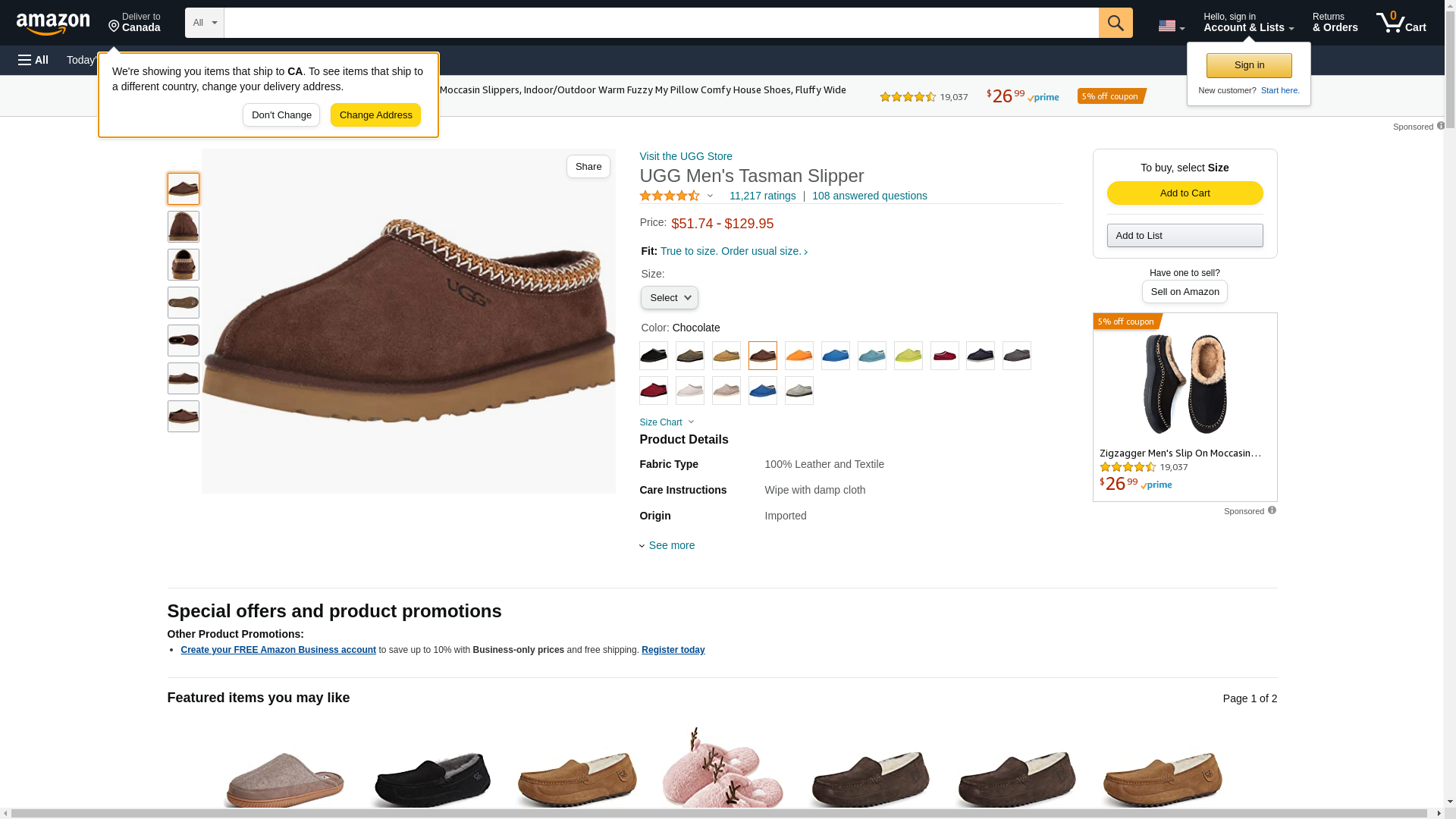The image size is (1456, 819).
Task: Click the Change Address button
Action: 375,115
